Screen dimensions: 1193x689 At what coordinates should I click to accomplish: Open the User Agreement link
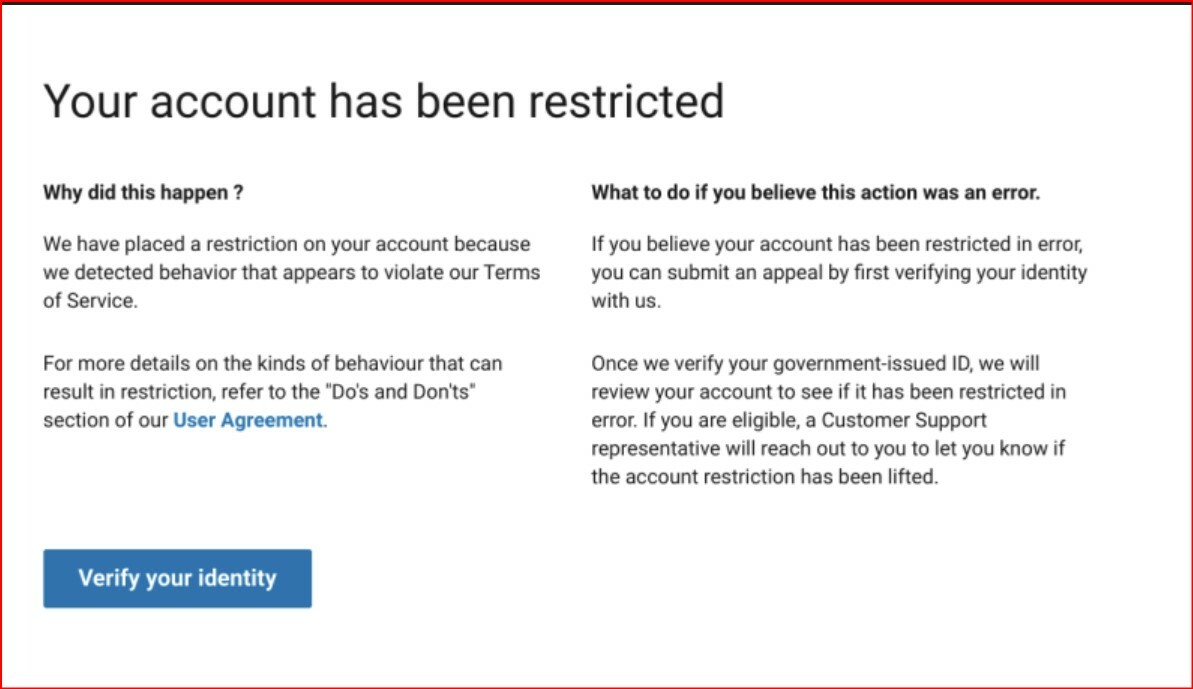tap(248, 421)
